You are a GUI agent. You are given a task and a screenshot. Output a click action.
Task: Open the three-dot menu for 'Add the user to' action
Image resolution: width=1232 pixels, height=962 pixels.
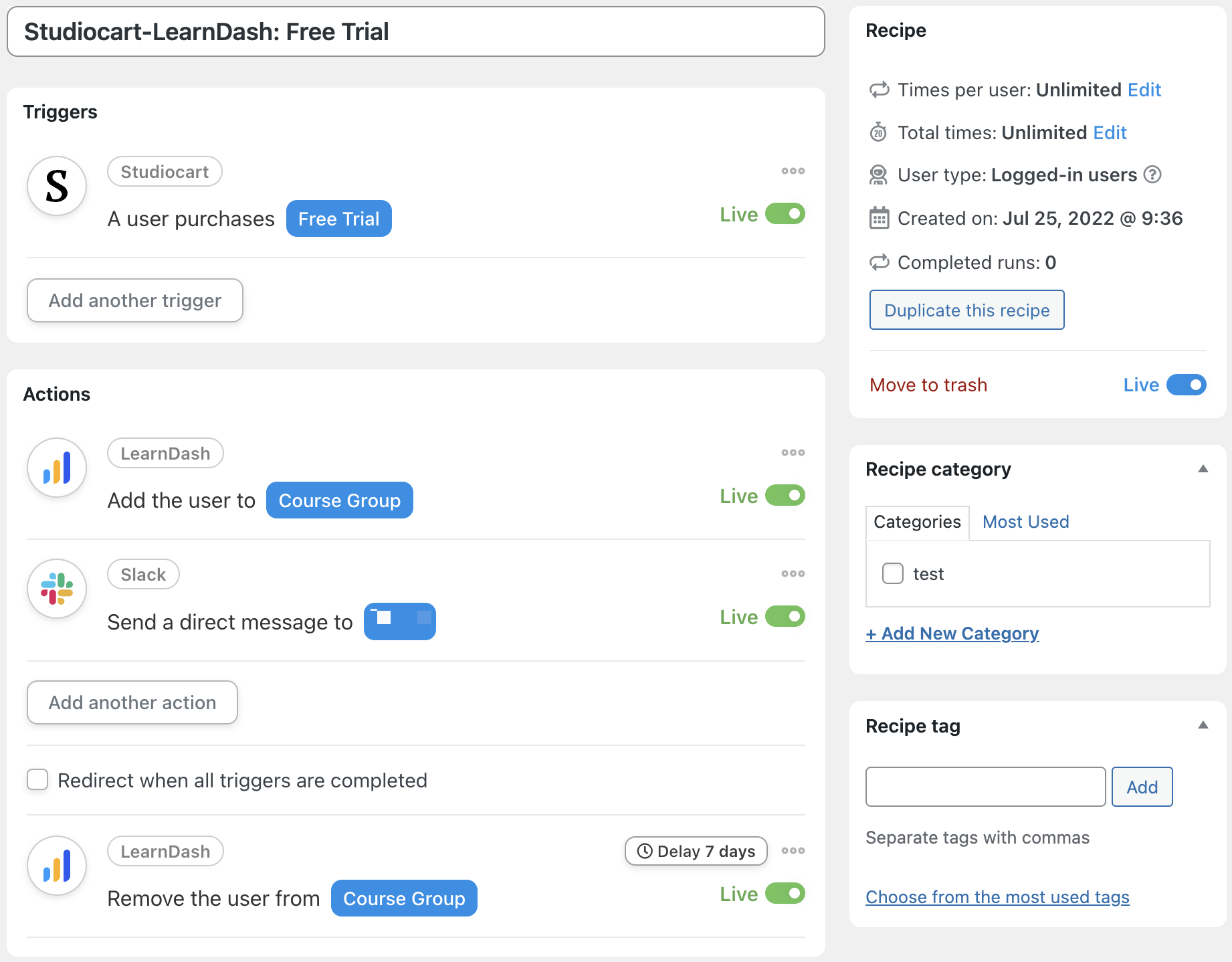point(793,453)
